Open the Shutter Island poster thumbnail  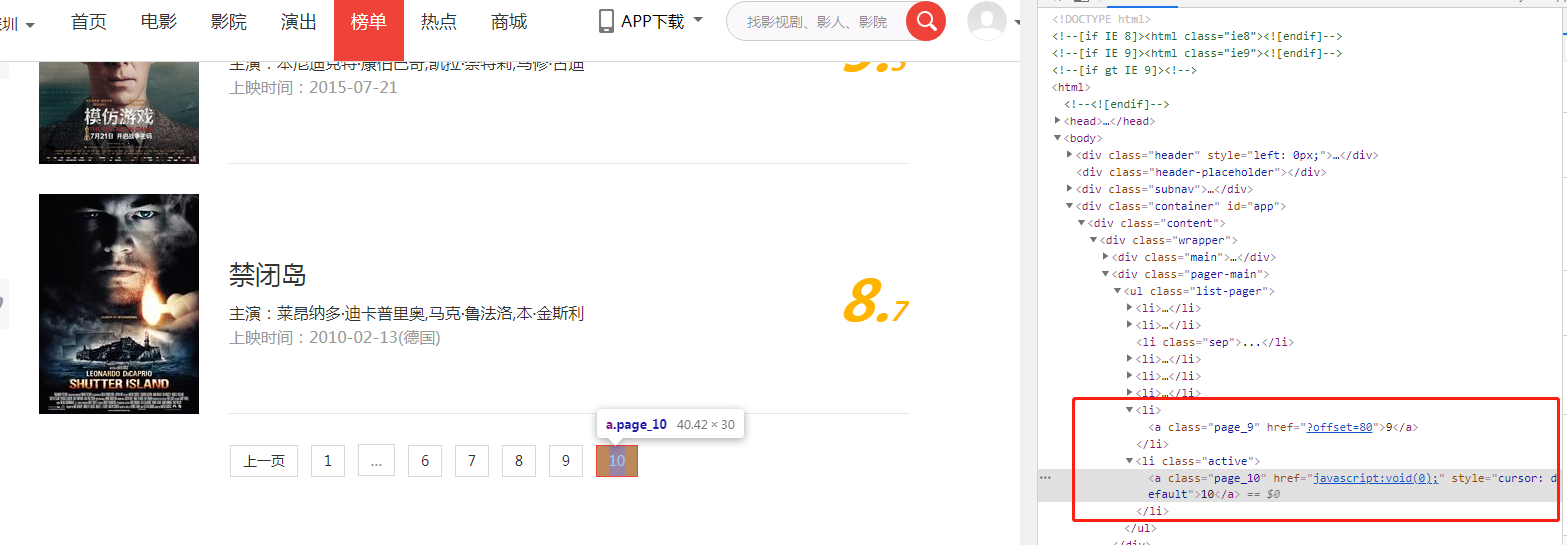[119, 303]
